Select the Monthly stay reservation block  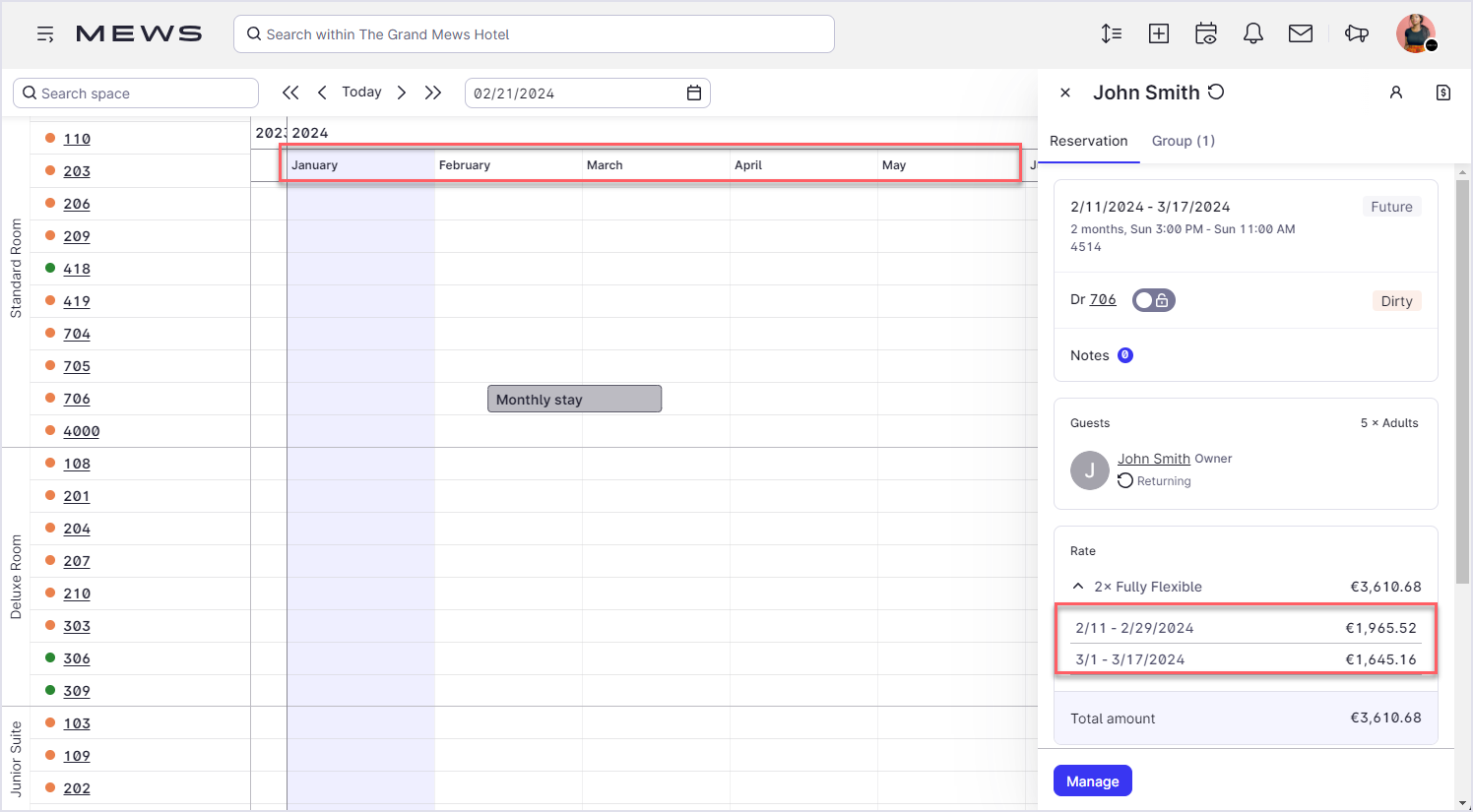(x=574, y=399)
